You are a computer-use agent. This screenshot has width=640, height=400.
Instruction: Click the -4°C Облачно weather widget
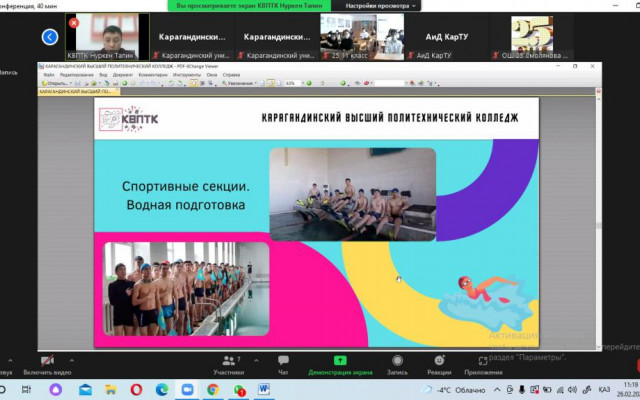(455, 390)
